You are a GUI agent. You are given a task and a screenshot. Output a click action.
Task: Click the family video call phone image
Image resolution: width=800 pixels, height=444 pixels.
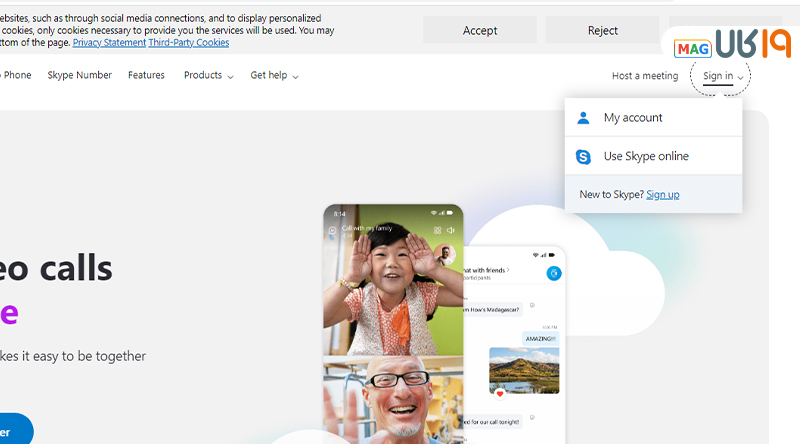coord(393,324)
